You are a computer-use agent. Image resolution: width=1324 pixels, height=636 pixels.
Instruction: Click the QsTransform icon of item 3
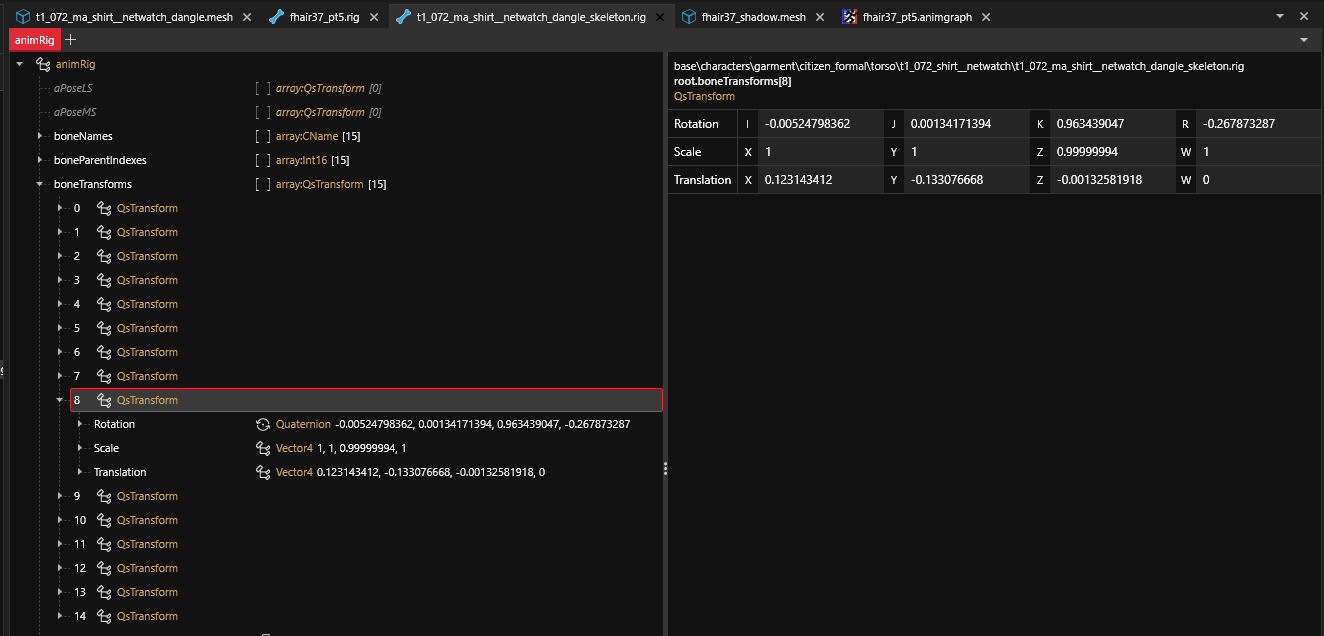(104, 280)
